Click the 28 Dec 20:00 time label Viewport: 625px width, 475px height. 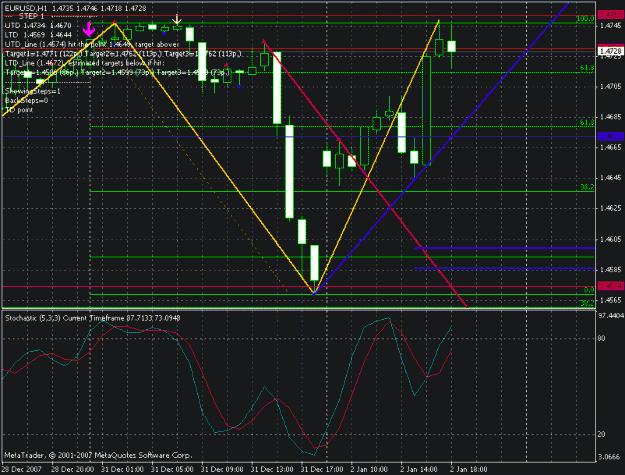coord(73,469)
